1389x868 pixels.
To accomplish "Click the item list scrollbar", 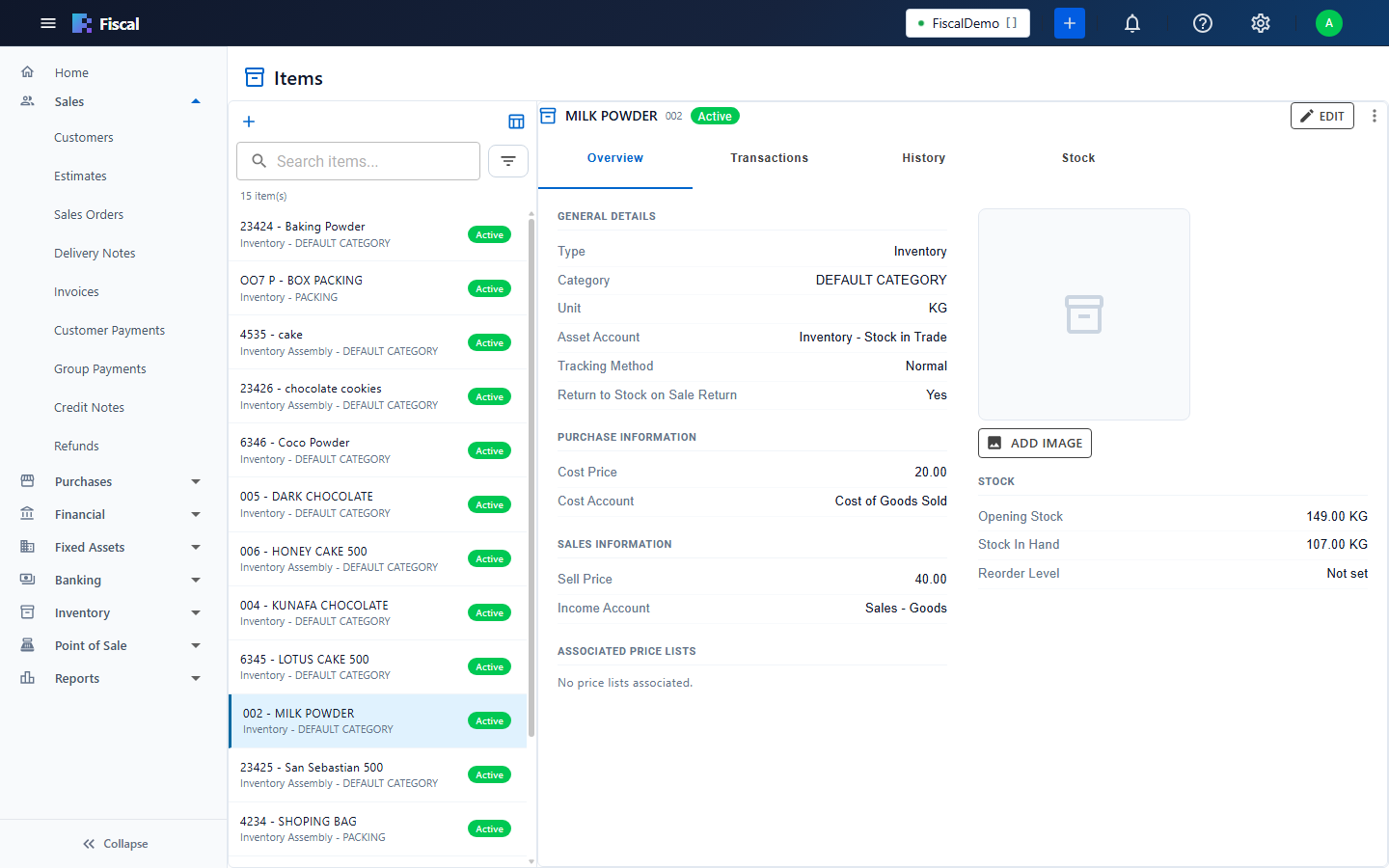I will tap(531, 477).
